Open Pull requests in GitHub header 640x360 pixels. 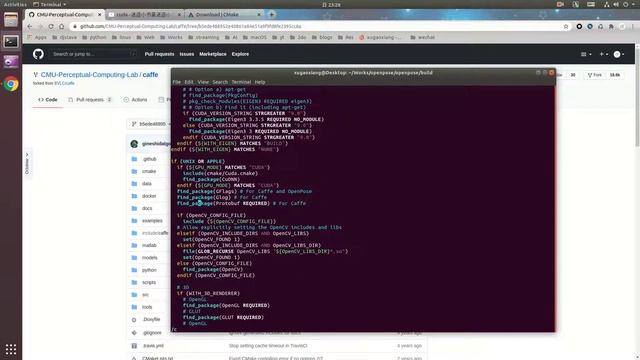coord(159,54)
